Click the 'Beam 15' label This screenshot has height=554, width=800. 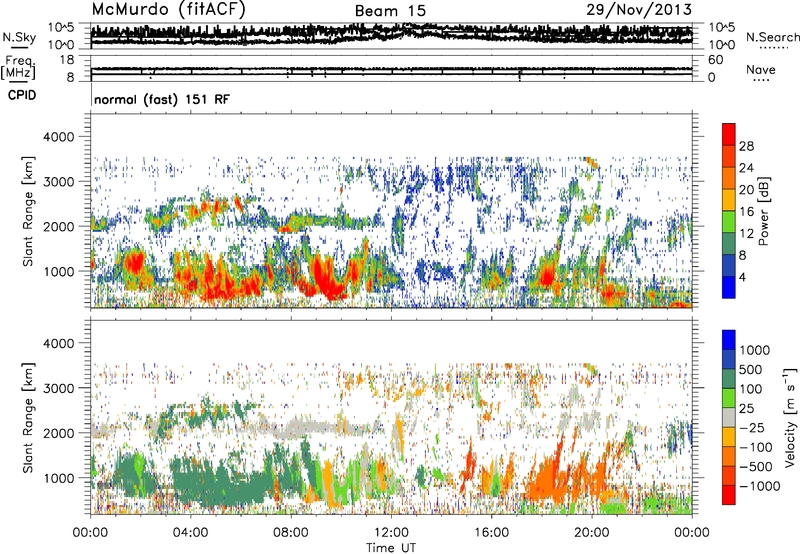(390, 11)
